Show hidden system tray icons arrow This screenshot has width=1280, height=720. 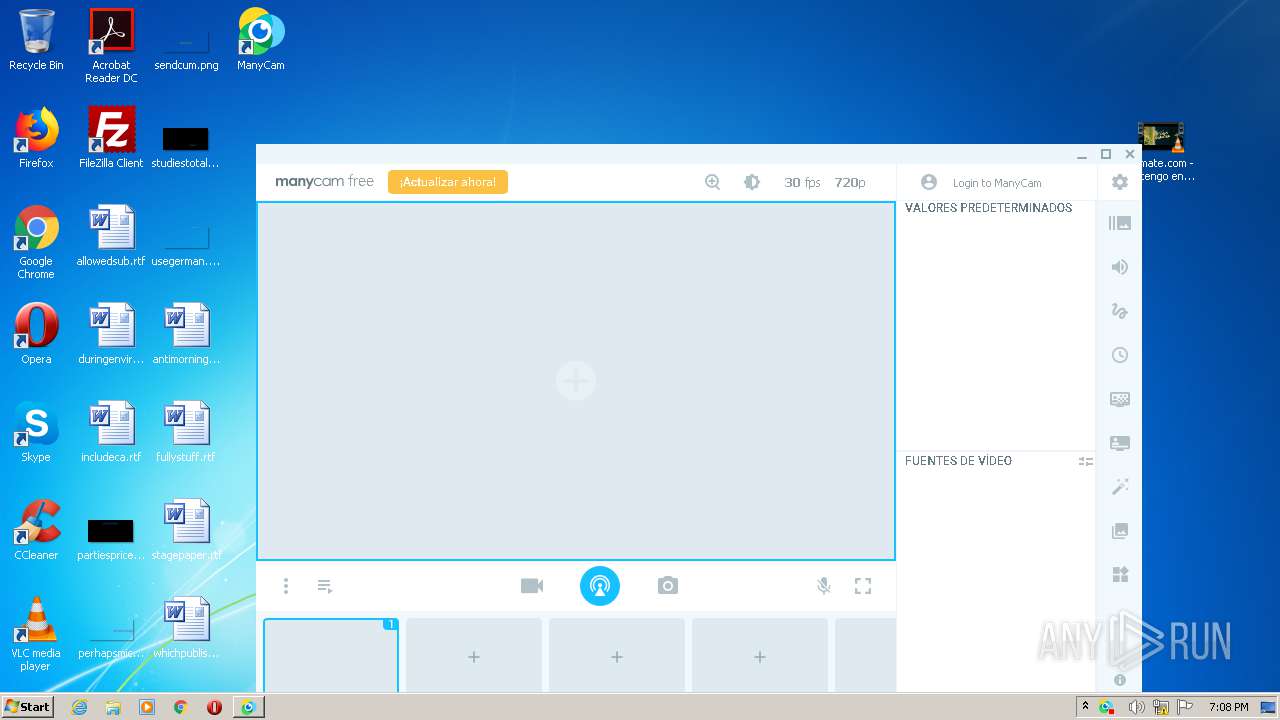point(1085,706)
